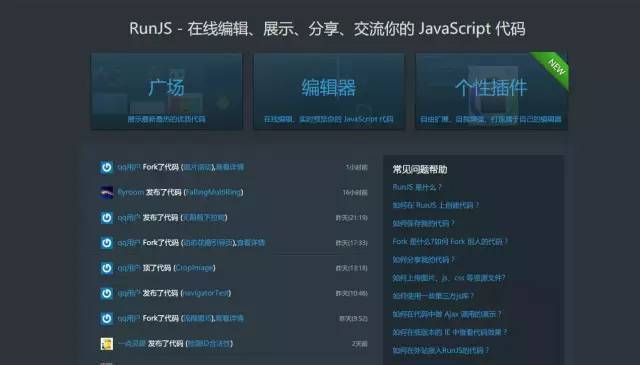Click the avatar in the 昨天(21:19) row
Screen dimensions: 640x365
click(107, 218)
